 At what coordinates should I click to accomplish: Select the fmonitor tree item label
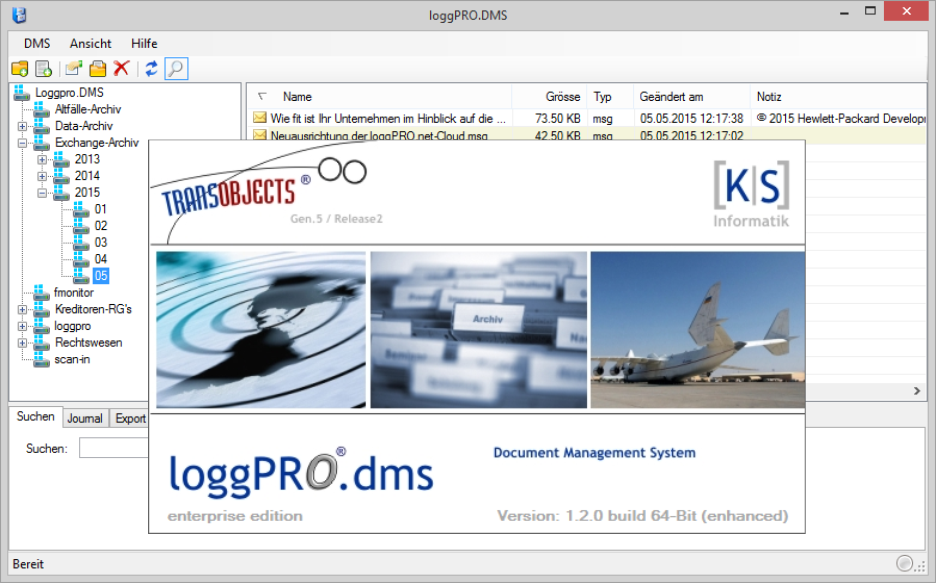73,293
